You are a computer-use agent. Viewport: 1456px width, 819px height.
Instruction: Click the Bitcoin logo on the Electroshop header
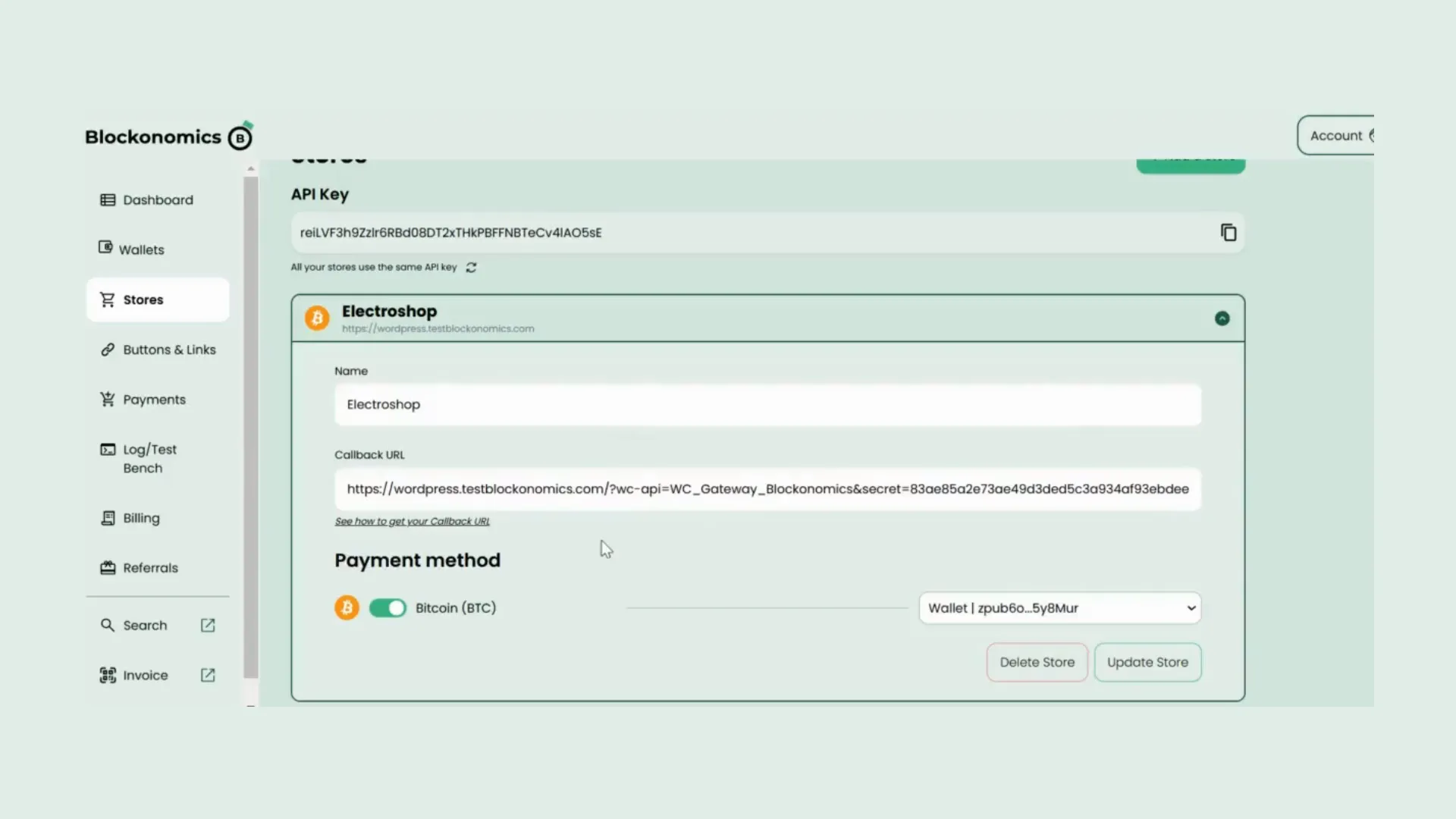[317, 318]
